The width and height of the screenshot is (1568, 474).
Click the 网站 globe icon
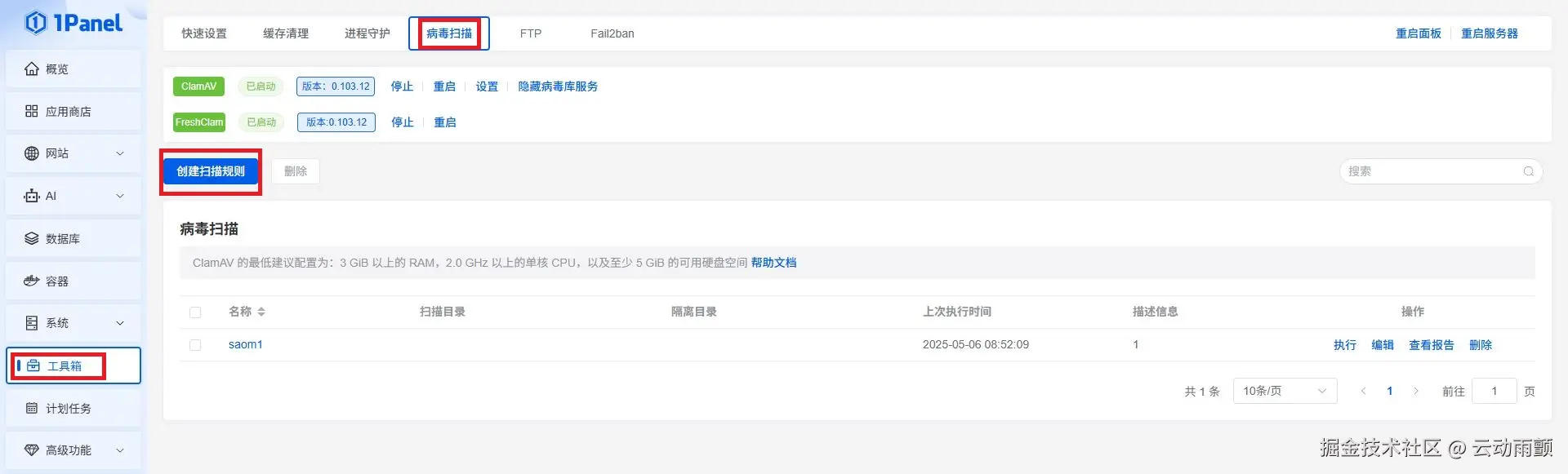coord(32,153)
